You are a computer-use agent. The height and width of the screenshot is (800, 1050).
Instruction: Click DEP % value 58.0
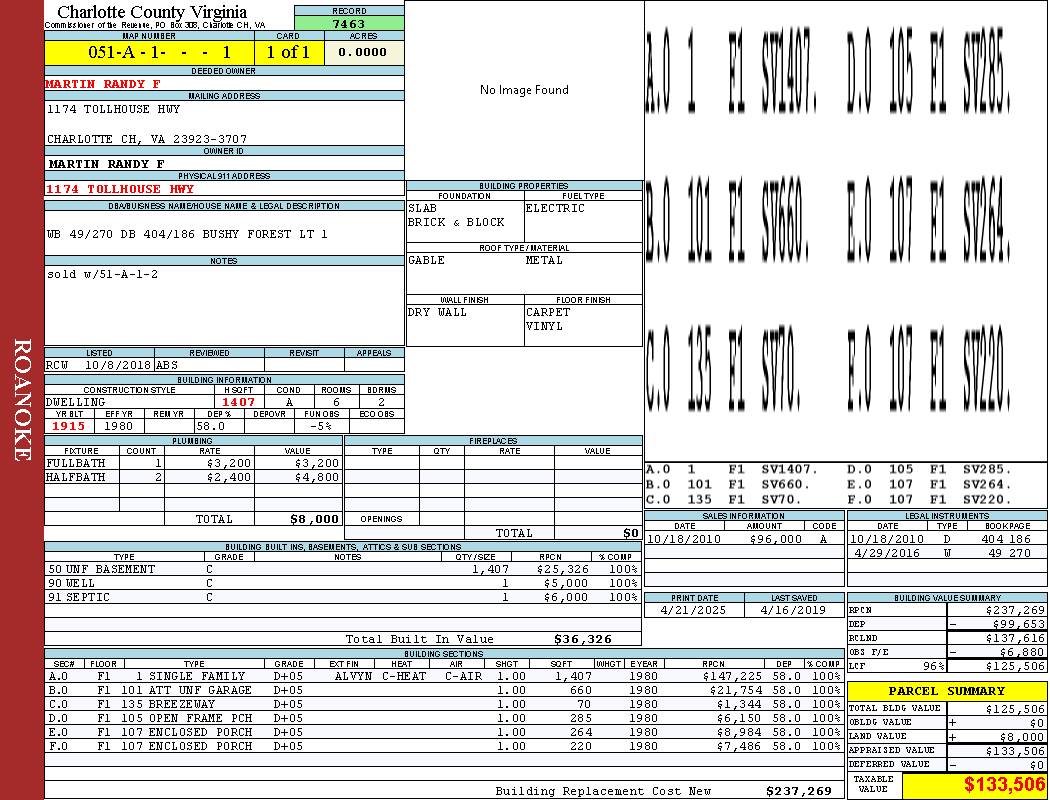click(210, 426)
